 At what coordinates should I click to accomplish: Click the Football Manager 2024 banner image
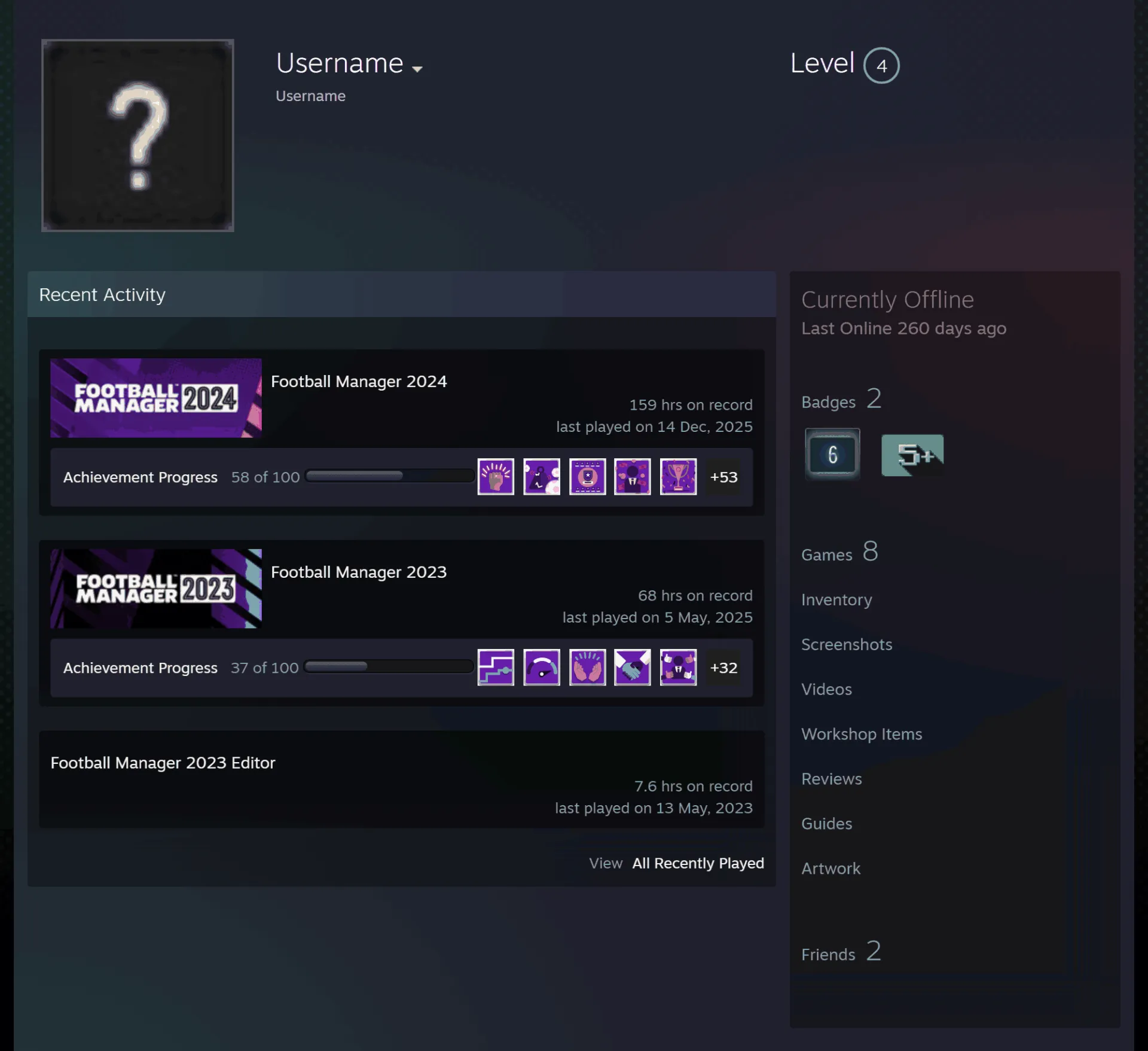coord(156,398)
